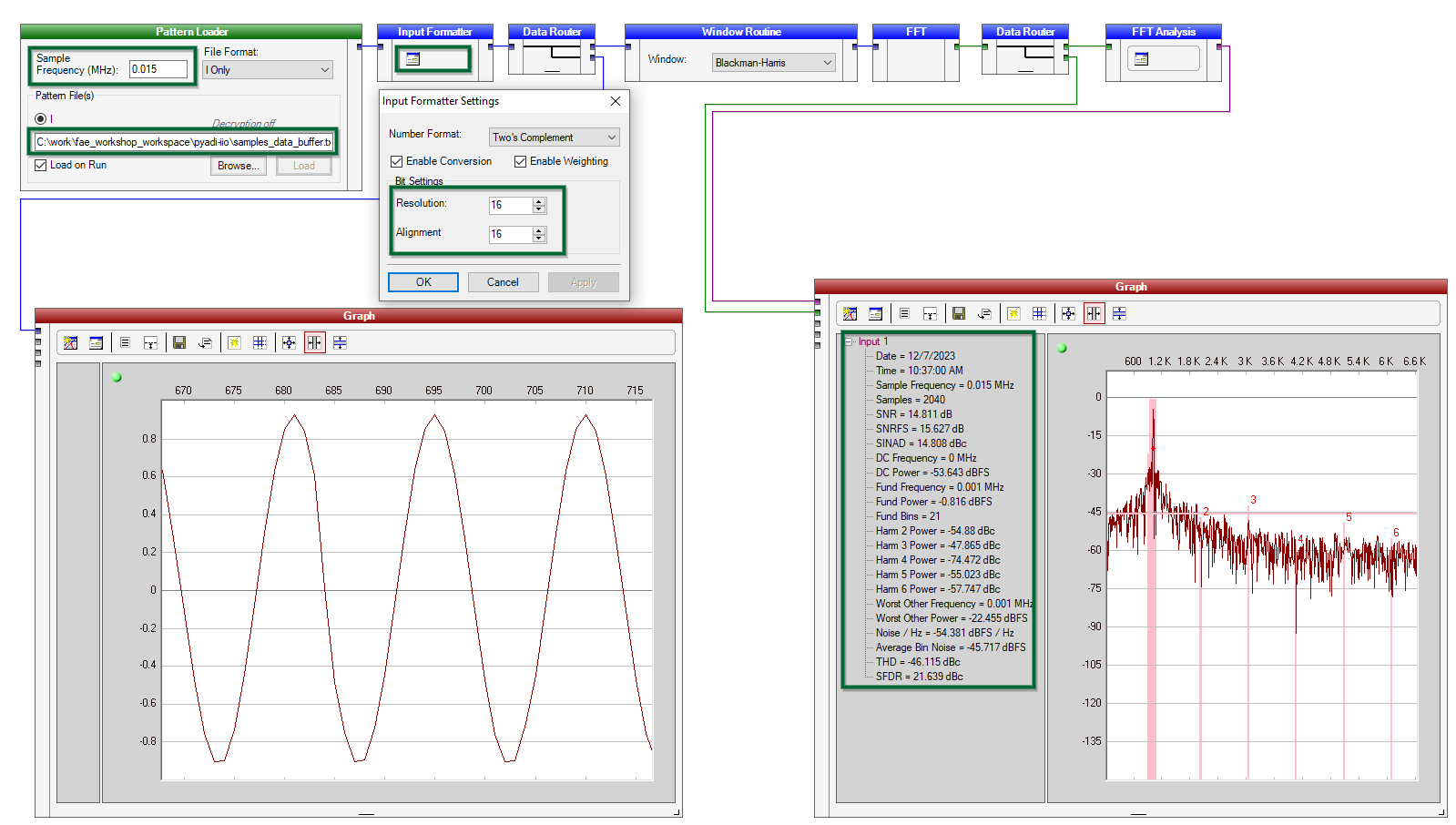Click the yellow starburst icon in the time-domain graph toolbar
This screenshot has height=825, width=1456.
click(x=234, y=342)
